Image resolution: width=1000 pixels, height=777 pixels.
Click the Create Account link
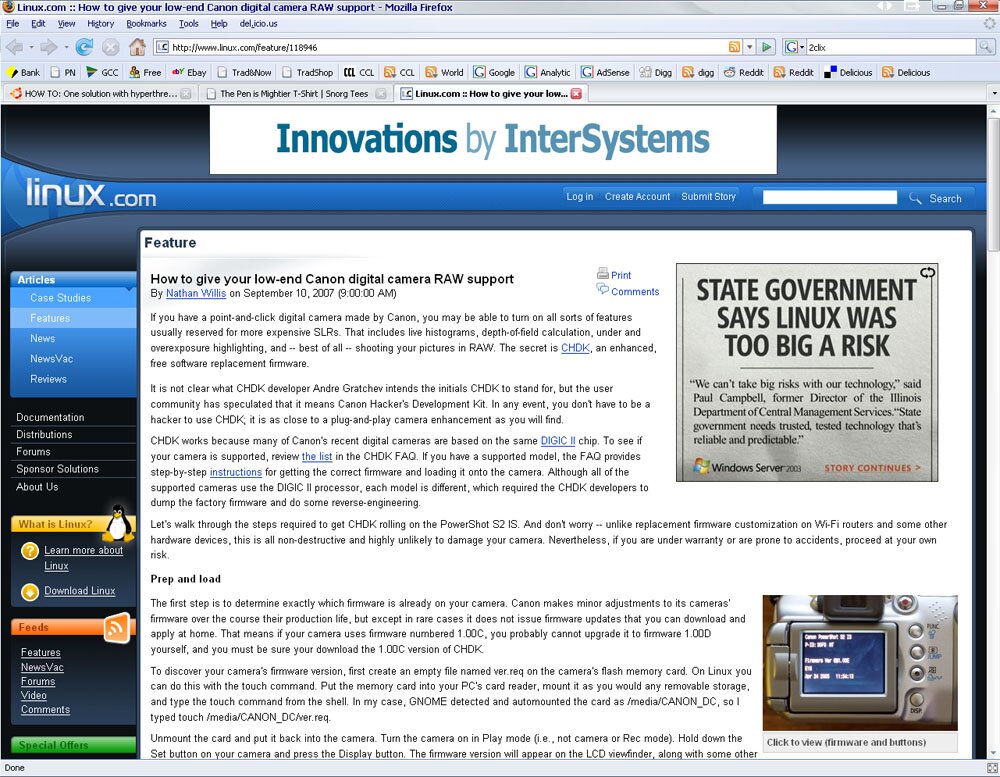(637, 196)
